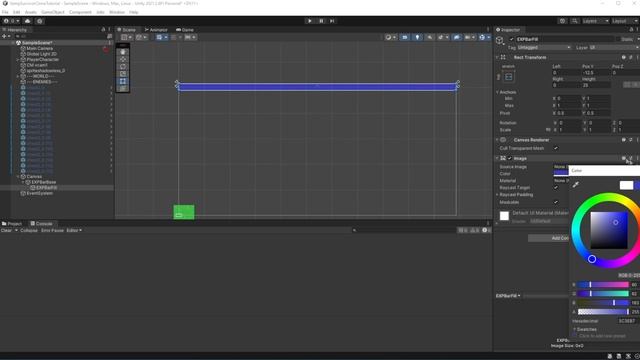
Task: Adjust the alpha channel slider
Action: tap(603, 312)
